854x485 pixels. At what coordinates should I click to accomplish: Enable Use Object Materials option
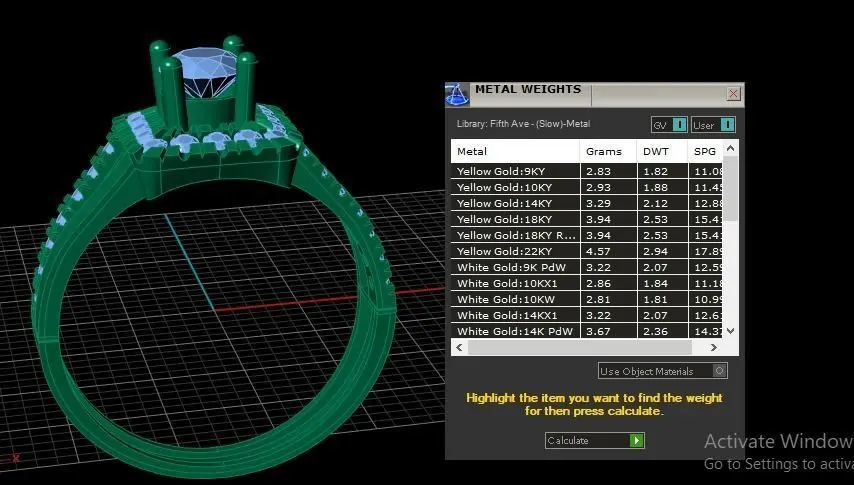[663, 371]
